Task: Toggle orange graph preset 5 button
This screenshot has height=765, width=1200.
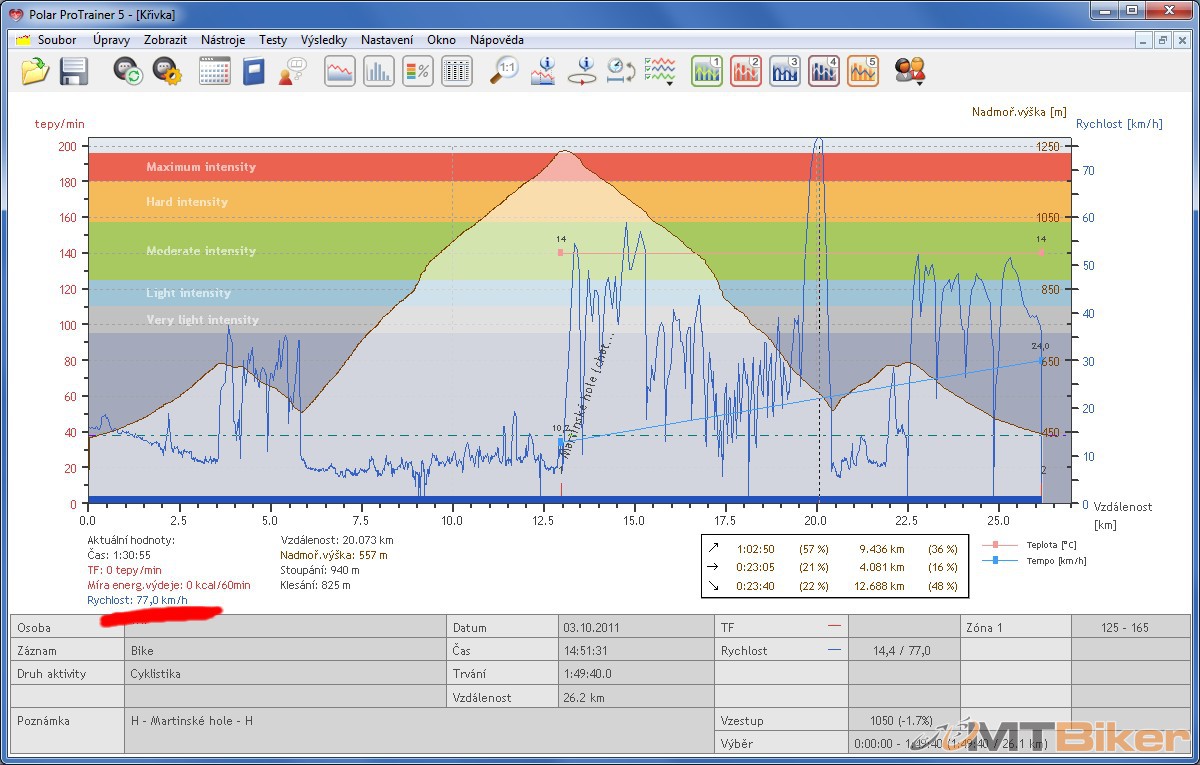Action: [863, 71]
